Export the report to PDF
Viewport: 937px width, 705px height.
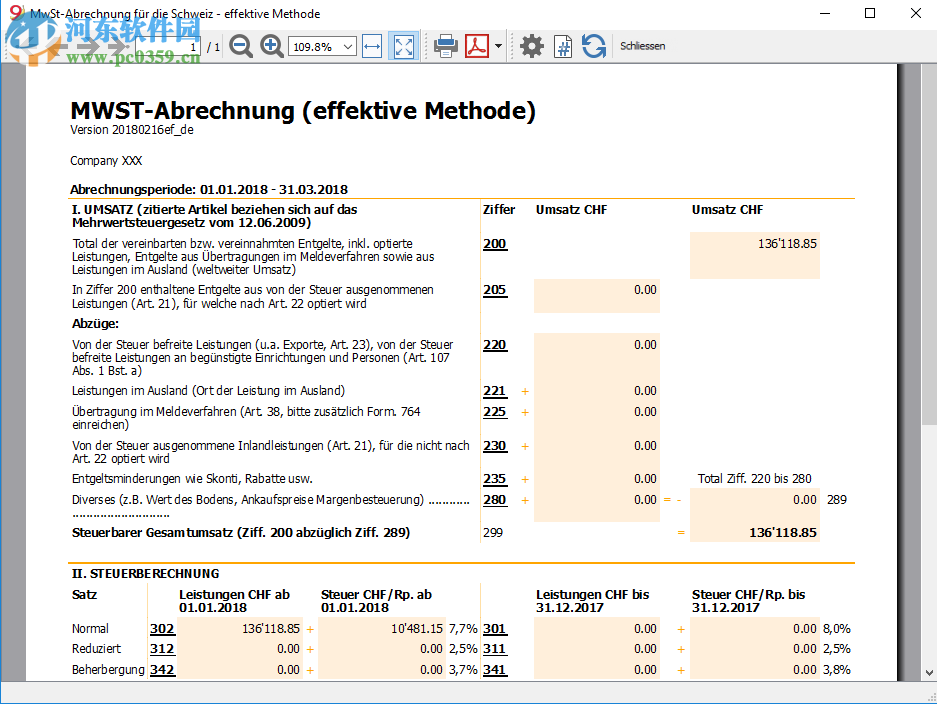477,46
